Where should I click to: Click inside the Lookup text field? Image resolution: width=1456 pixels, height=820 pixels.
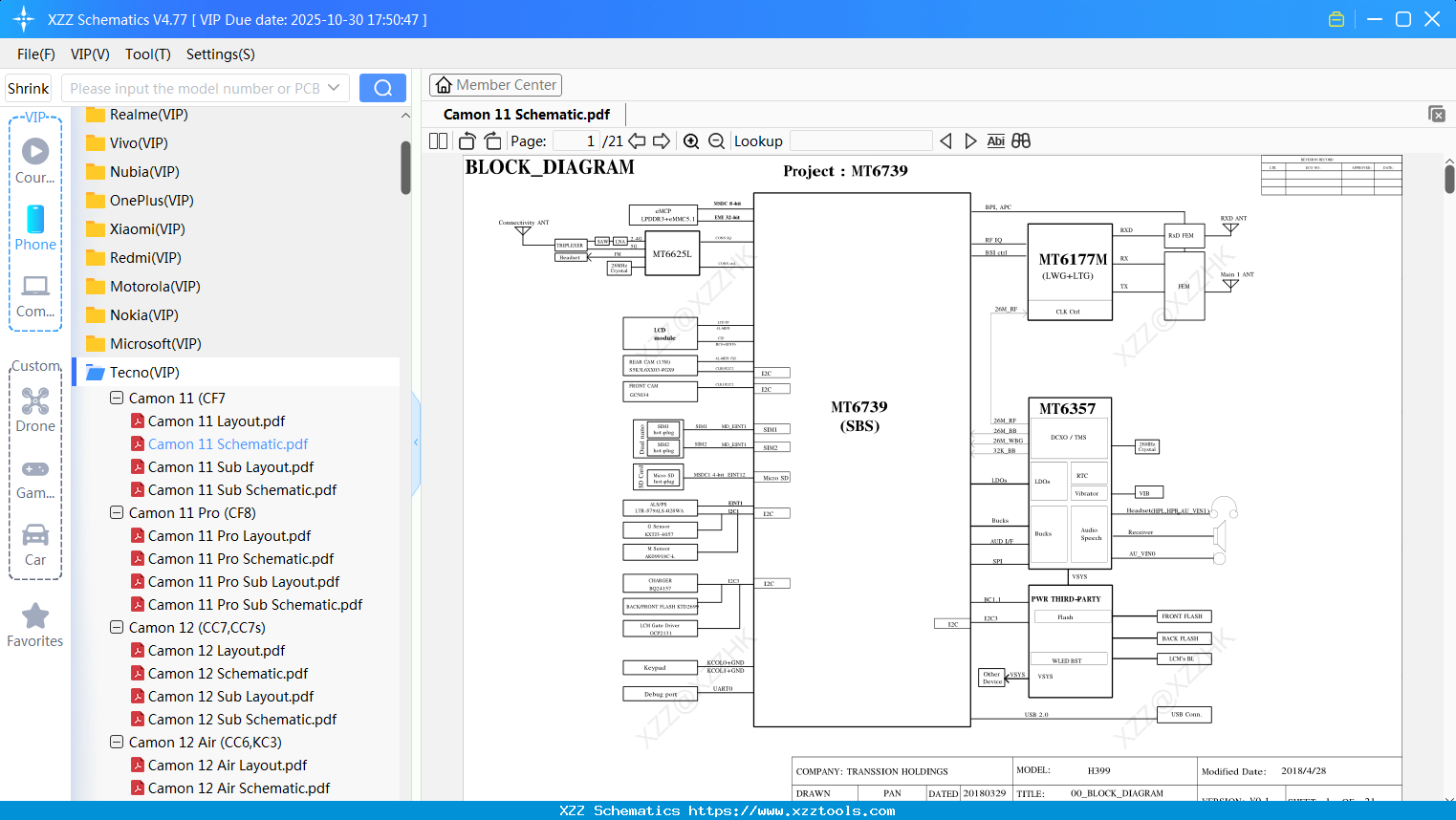click(x=860, y=140)
